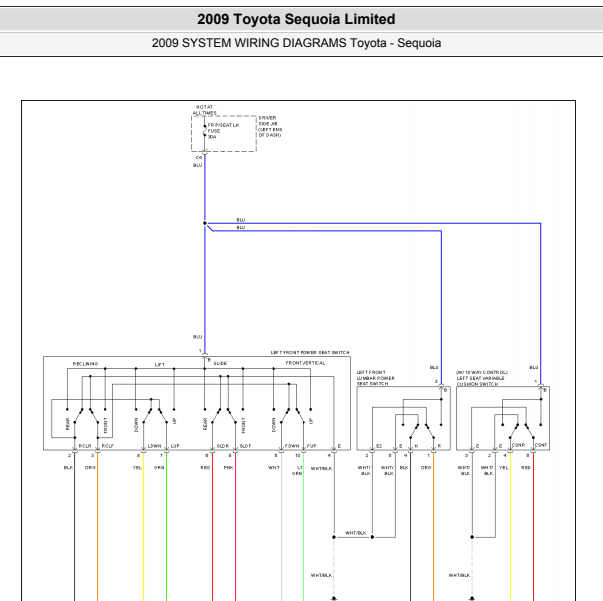603x601 pixels.
Task: Click the 'REAR' contact label in RECLINING section
Action: 68,424
